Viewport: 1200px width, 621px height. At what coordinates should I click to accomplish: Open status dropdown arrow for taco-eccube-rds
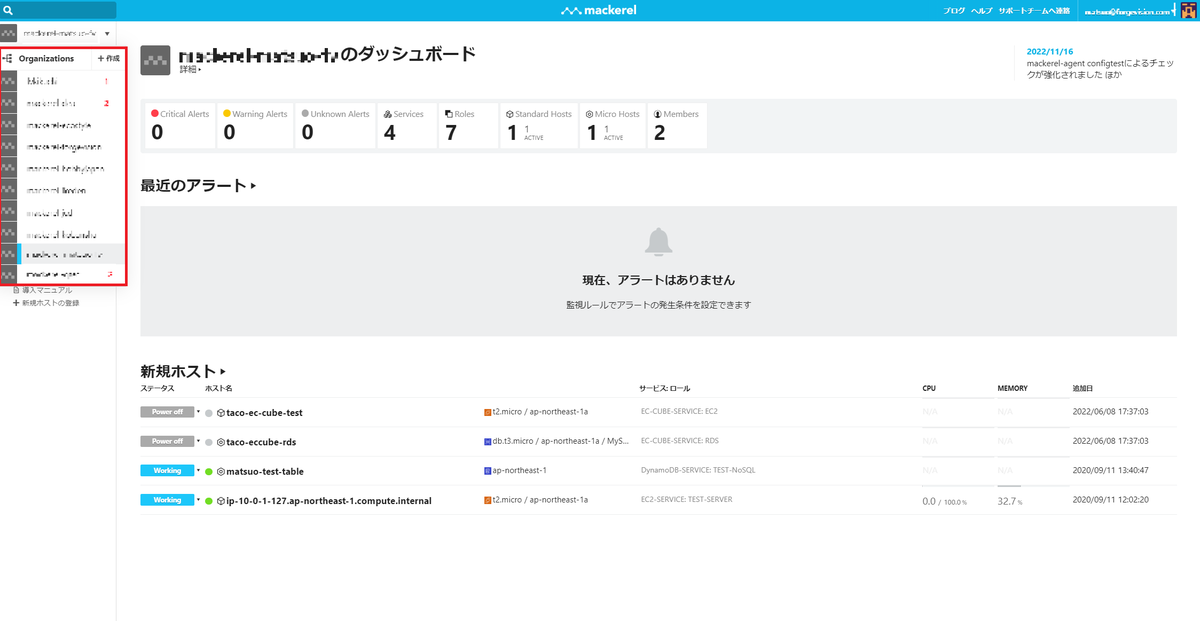click(198, 441)
